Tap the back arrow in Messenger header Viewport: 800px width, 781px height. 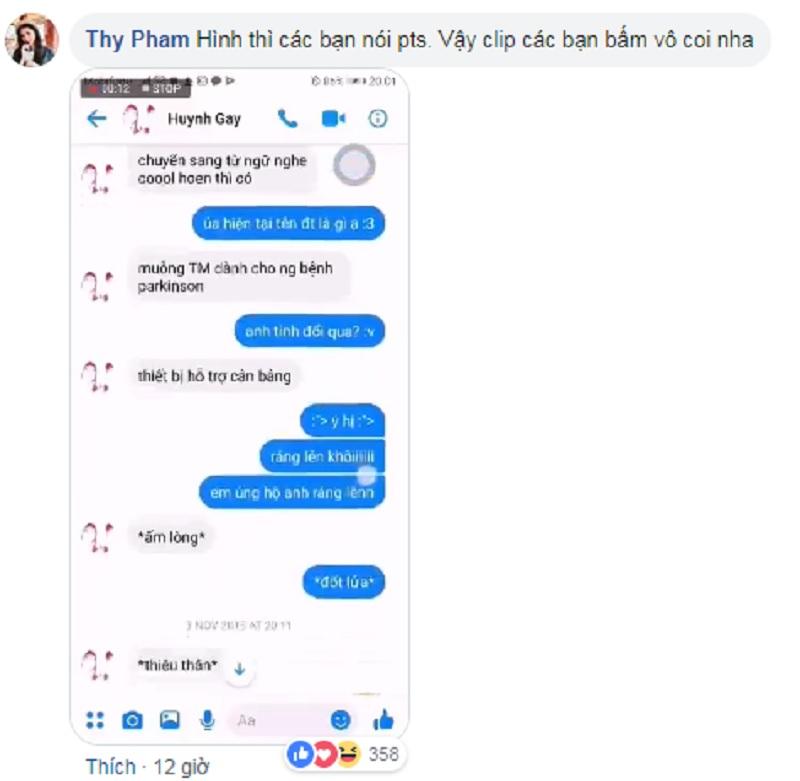(96, 119)
